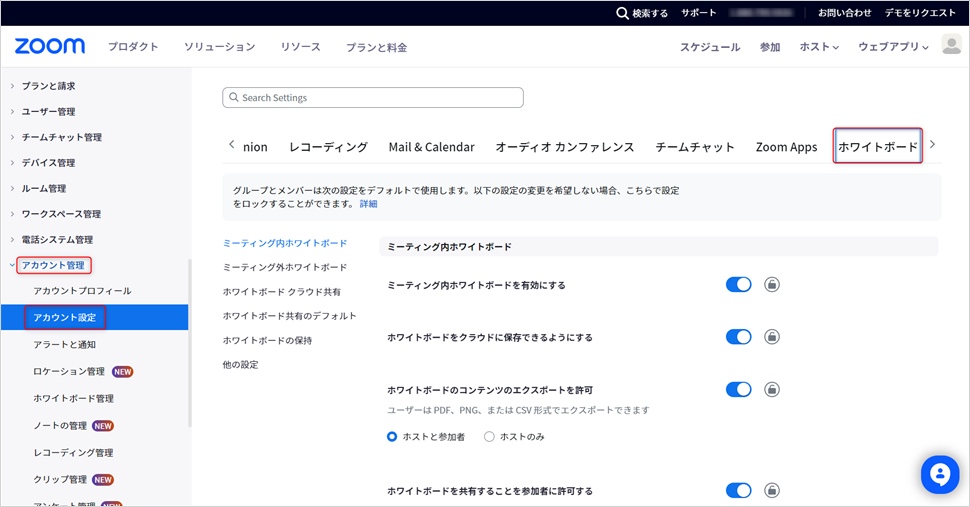Switch to the オーディオ カンファレンス tab
Viewport: 970px width, 507px height.
(565, 147)
